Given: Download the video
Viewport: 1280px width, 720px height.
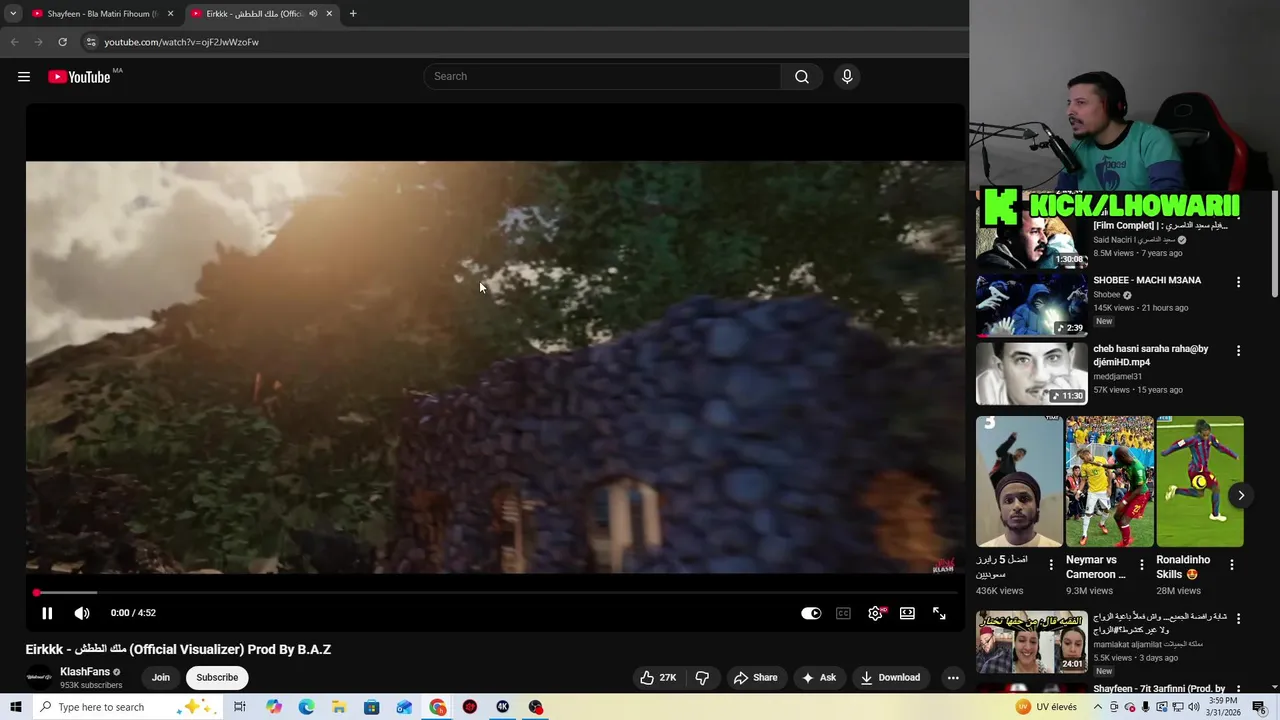Looking at the screenshot, I should tap(890, 677).
